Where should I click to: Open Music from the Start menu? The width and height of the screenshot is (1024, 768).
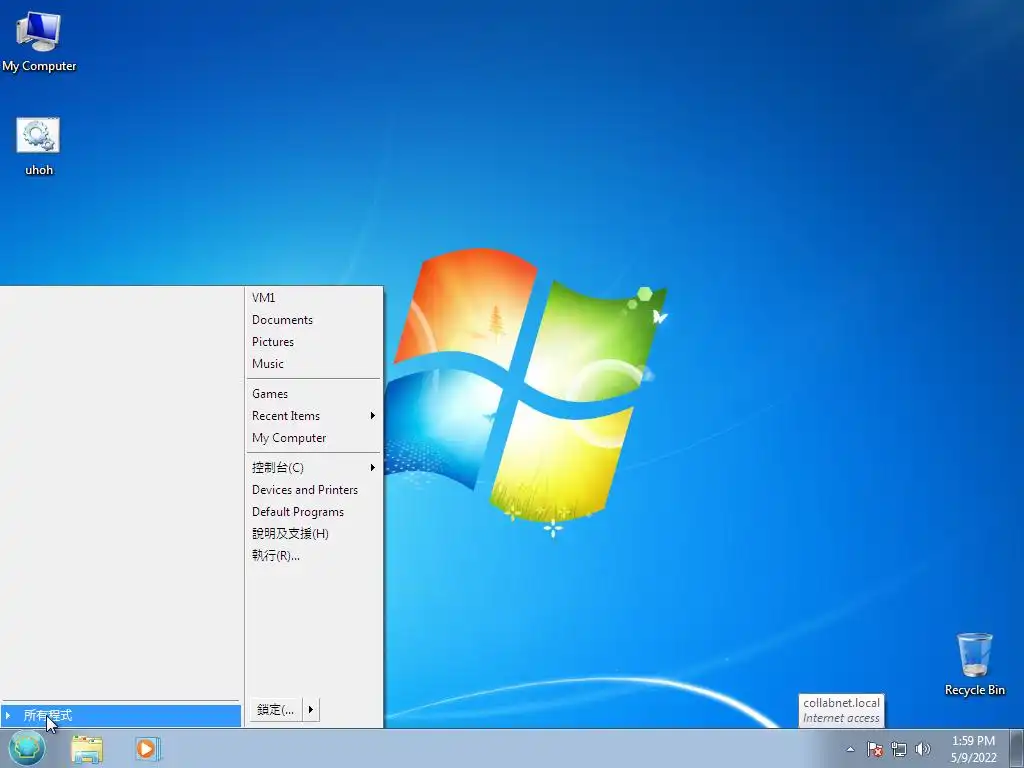click(313, 364)
